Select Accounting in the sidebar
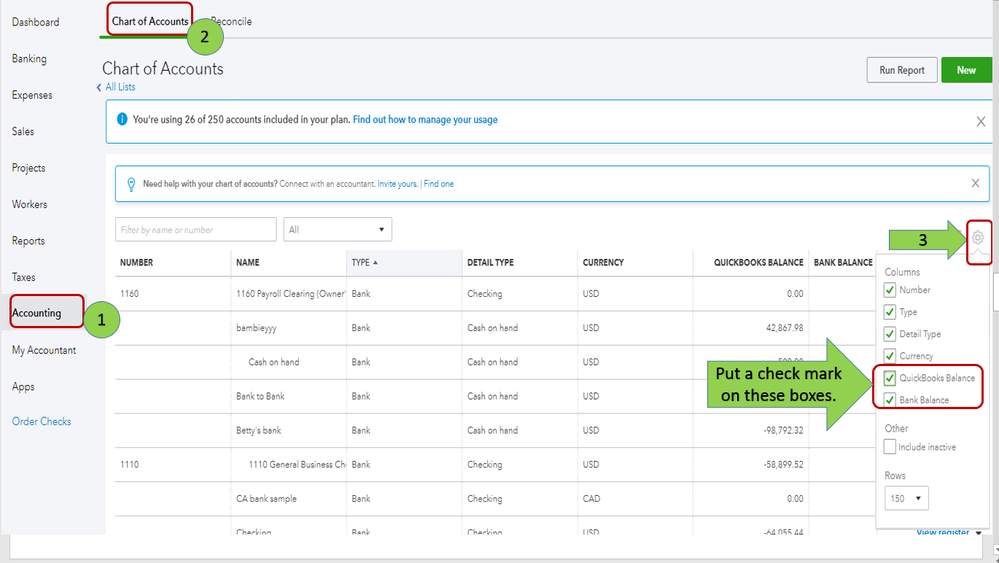The width and height of the screenshot is (999, 563). point(36,313)
